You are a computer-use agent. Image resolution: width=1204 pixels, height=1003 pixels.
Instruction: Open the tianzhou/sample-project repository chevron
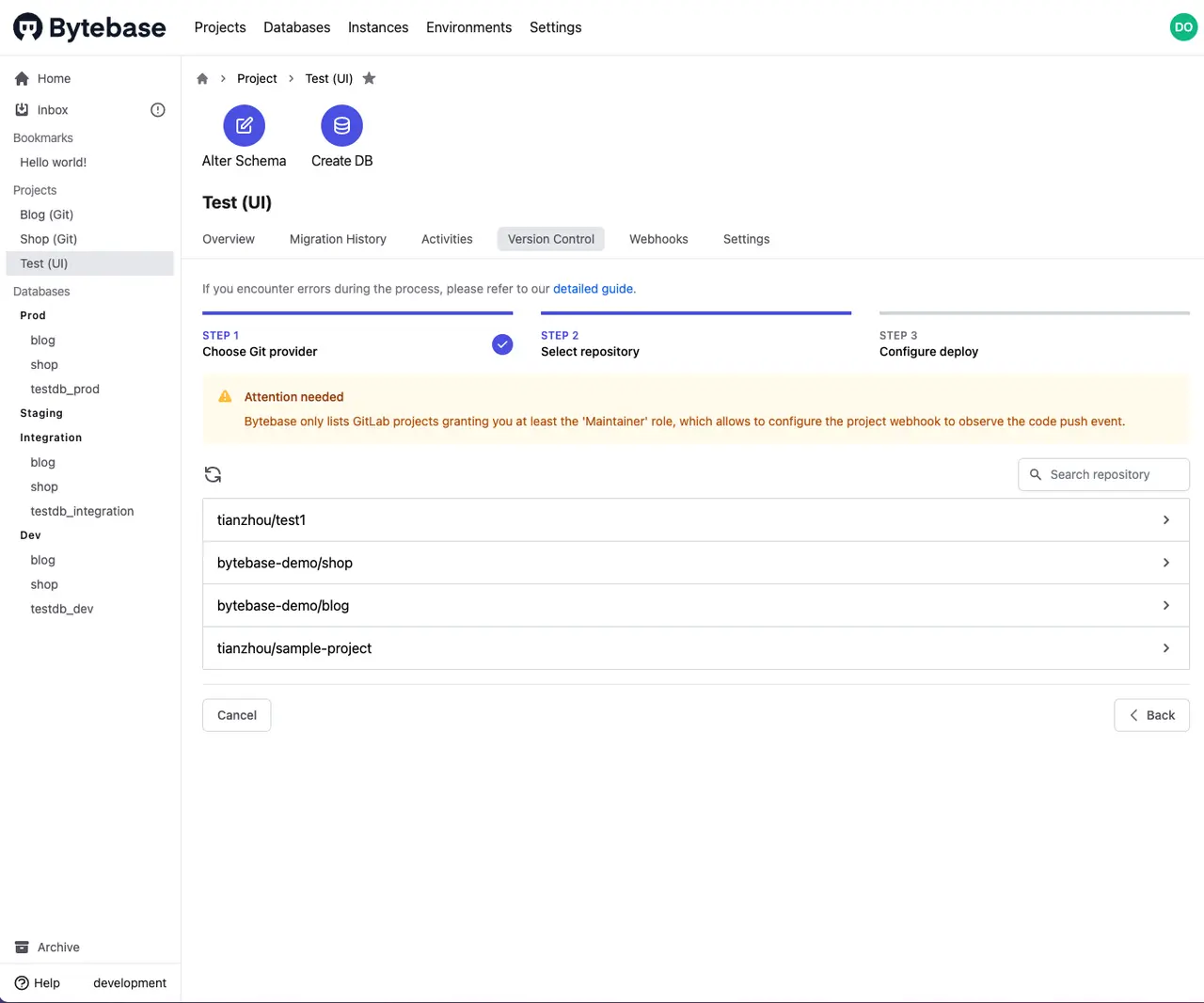coord(1165,648)
